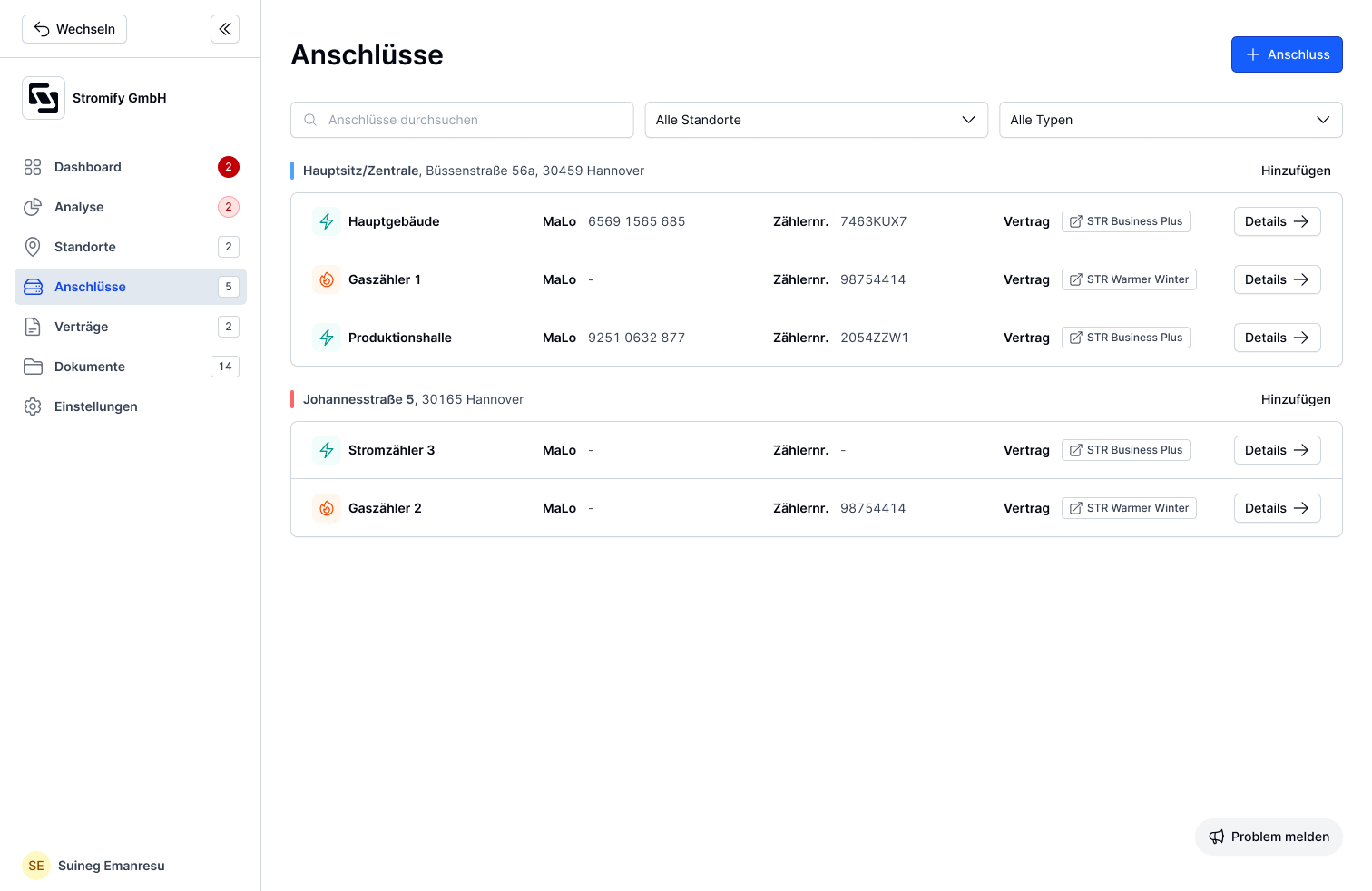Open Details for Stromzähler 3

point(1277,450)
